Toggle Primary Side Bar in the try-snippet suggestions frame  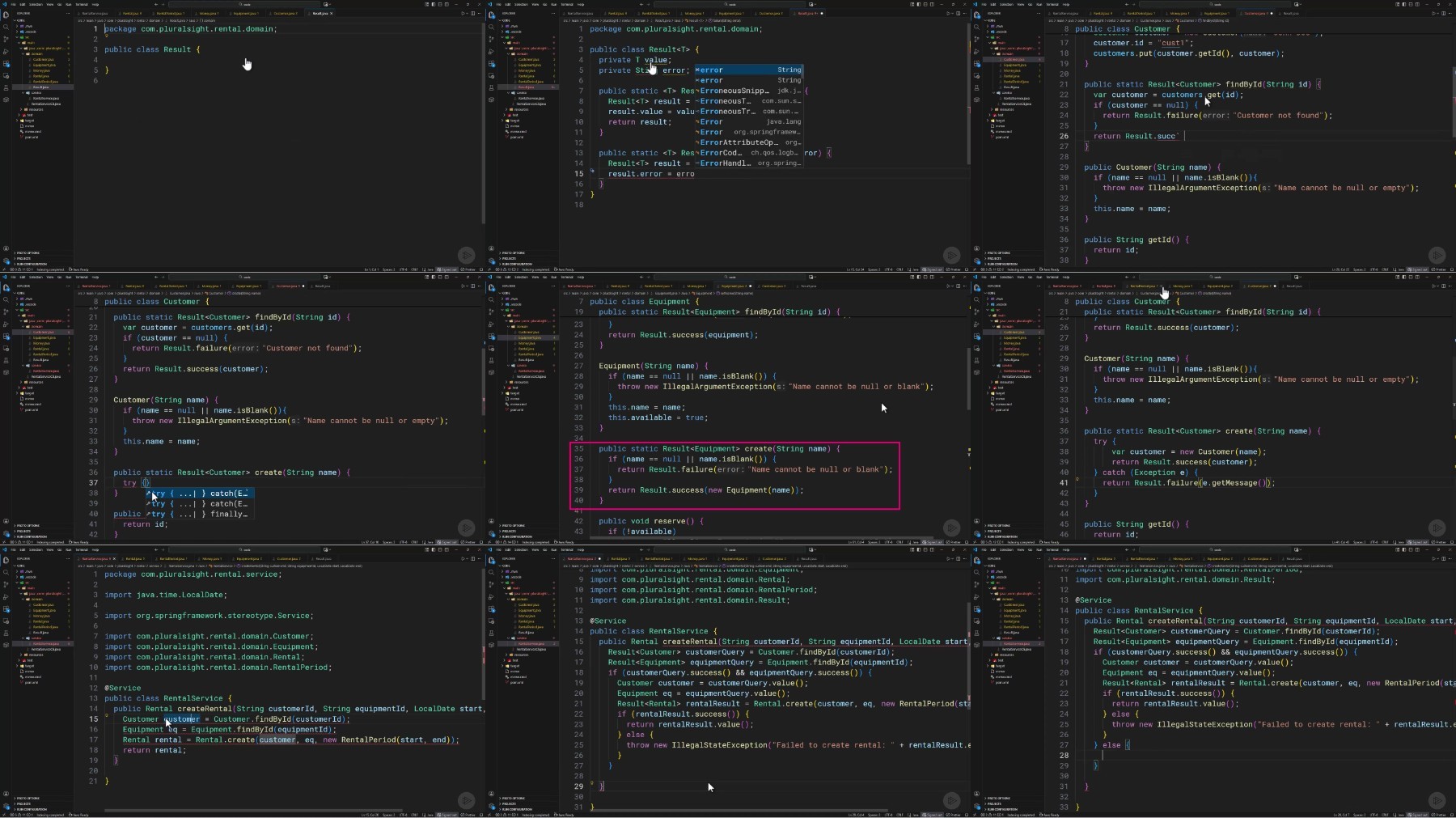click(x=434, y=277)
